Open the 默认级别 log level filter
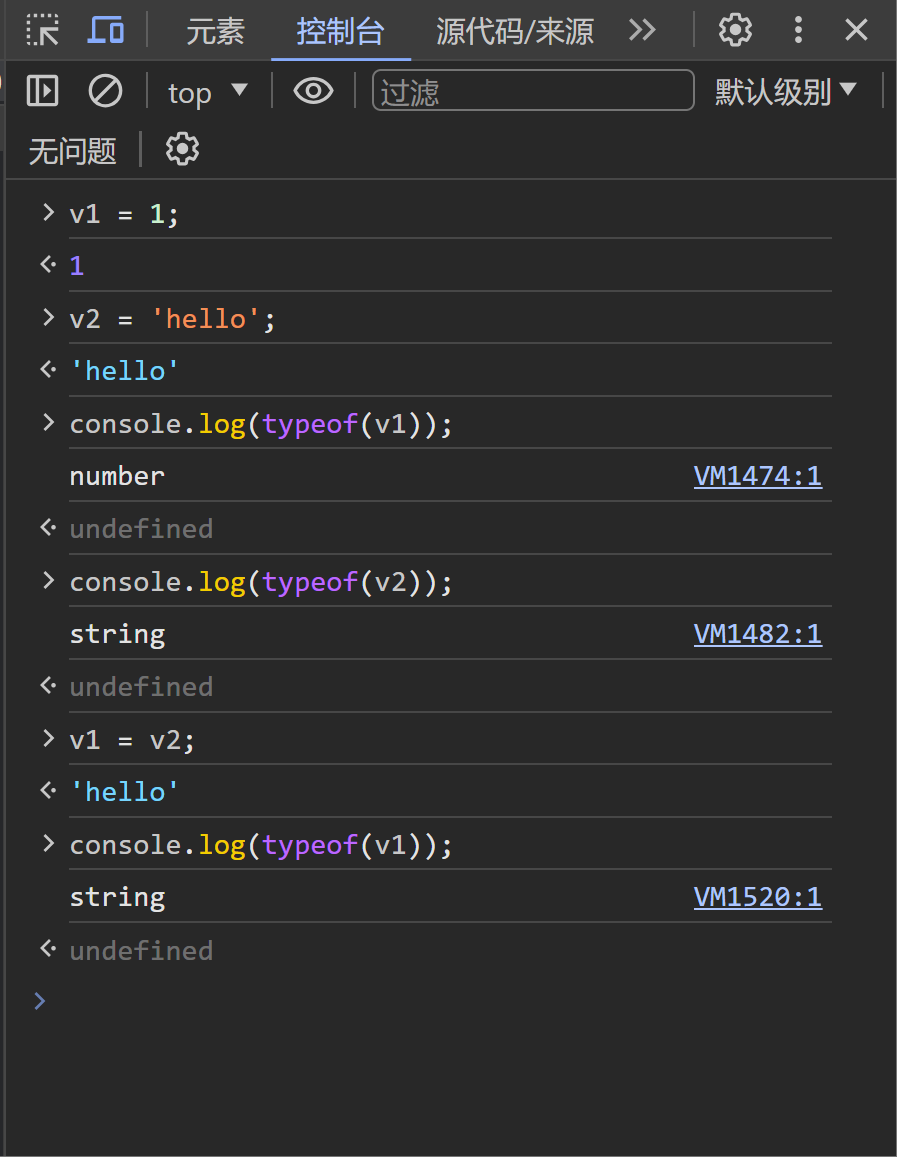Image resolution: width=897 pixels, height=1157 pixels. (x=787, y=91)
